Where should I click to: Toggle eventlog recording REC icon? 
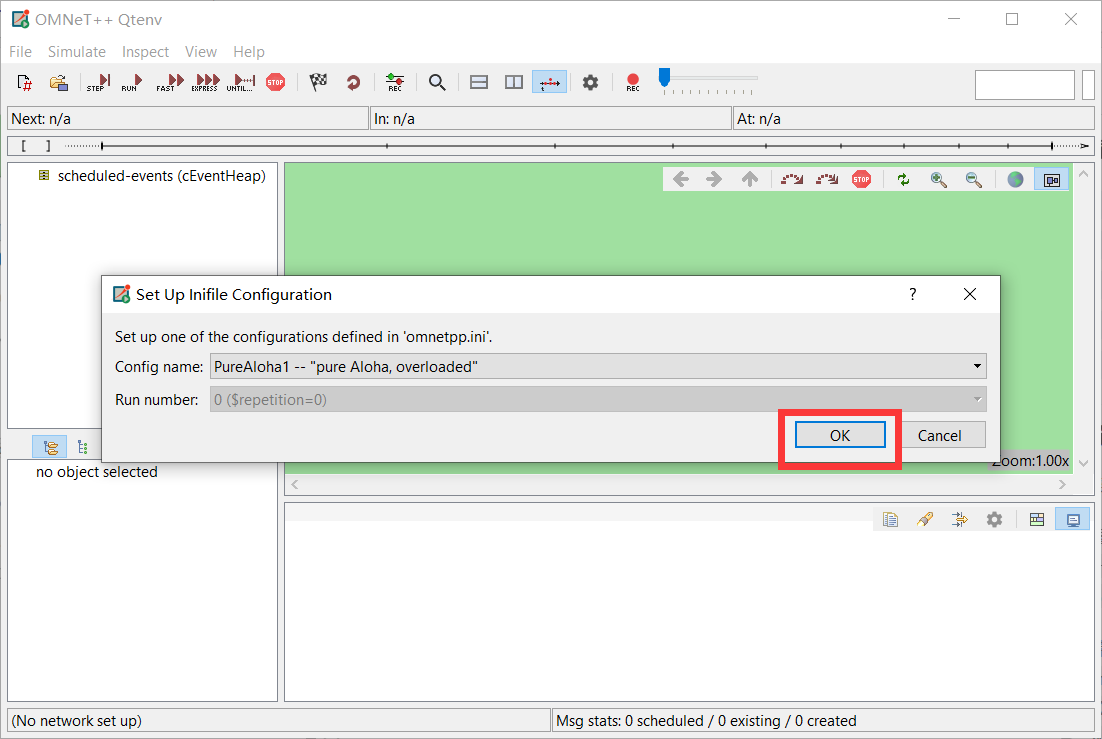click(x=395, y=82)
